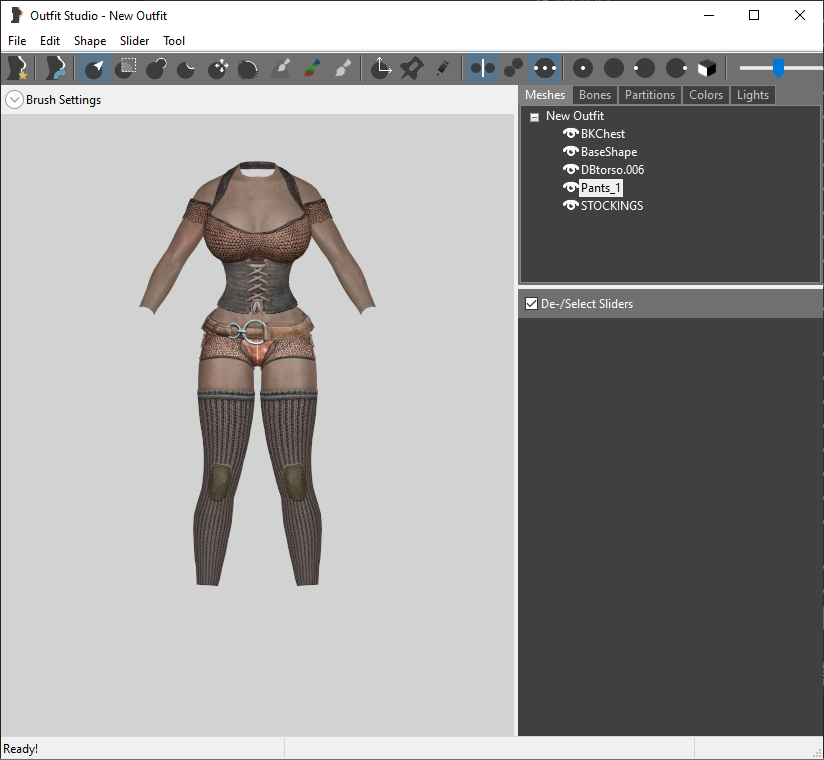Switch to the Partitions tab
The width and height of the screenshot is (824, 760).
tap(650, 95)
